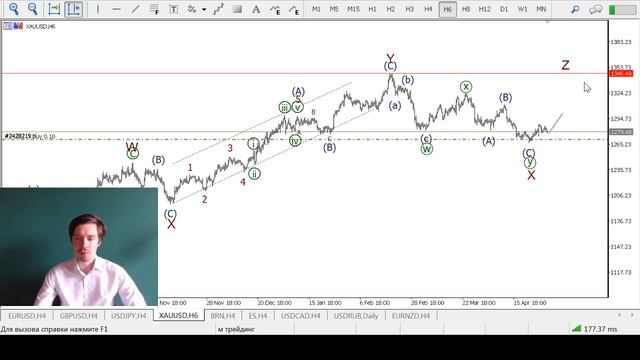
Task: Switch to M15 timeframe
Action: coord(353,9)
